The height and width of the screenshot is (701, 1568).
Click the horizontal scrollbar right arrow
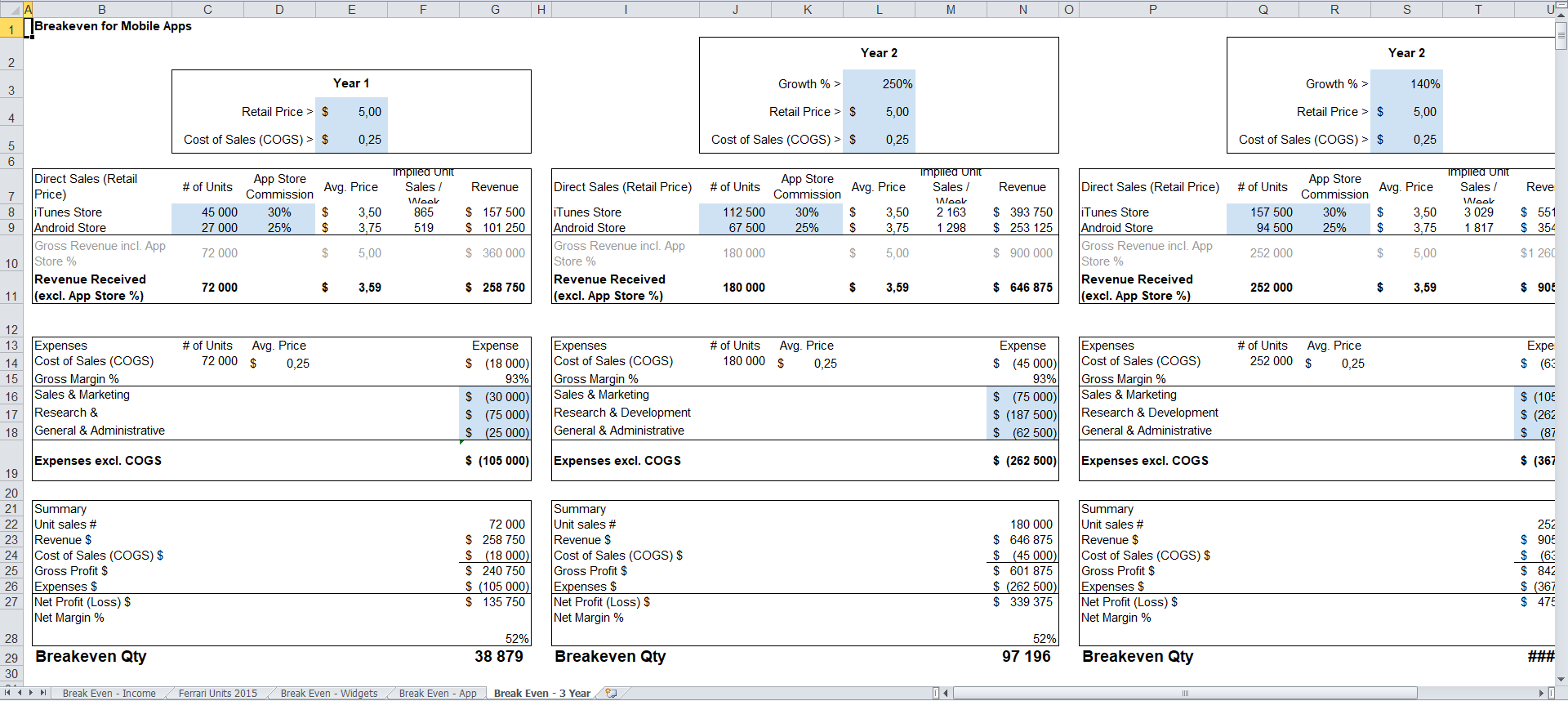(x=1541, y=693)
